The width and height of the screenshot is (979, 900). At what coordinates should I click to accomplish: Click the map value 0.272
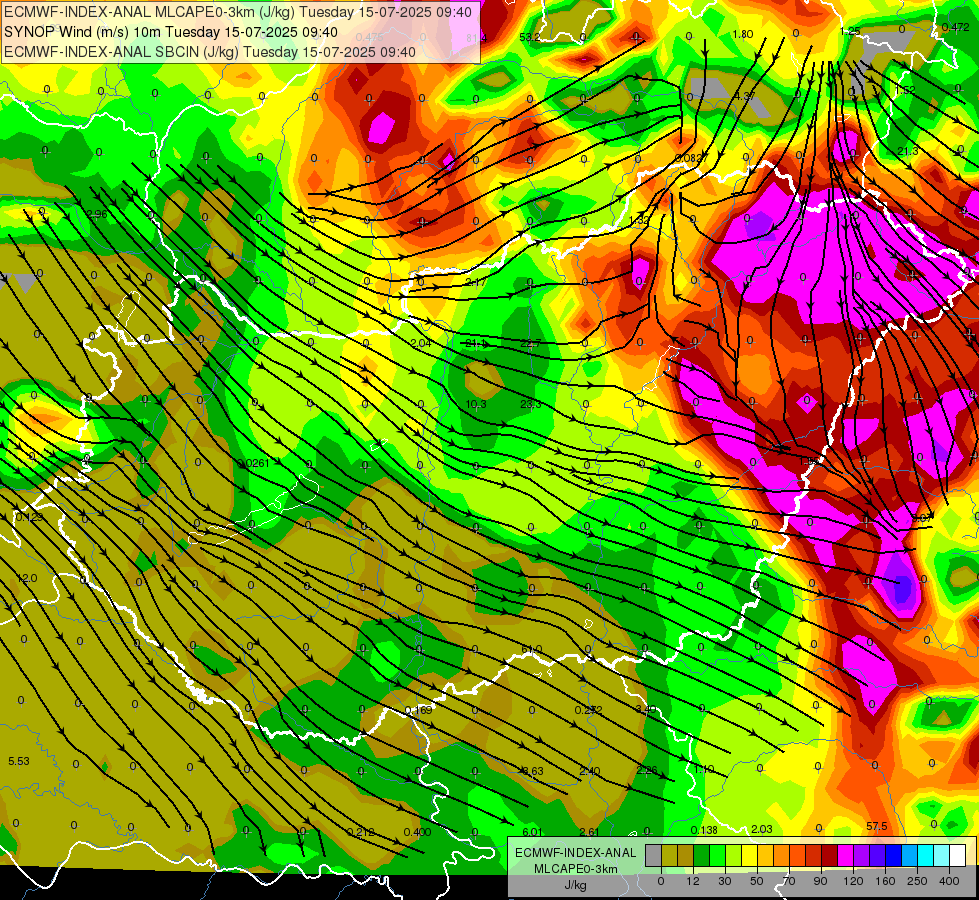589,710
